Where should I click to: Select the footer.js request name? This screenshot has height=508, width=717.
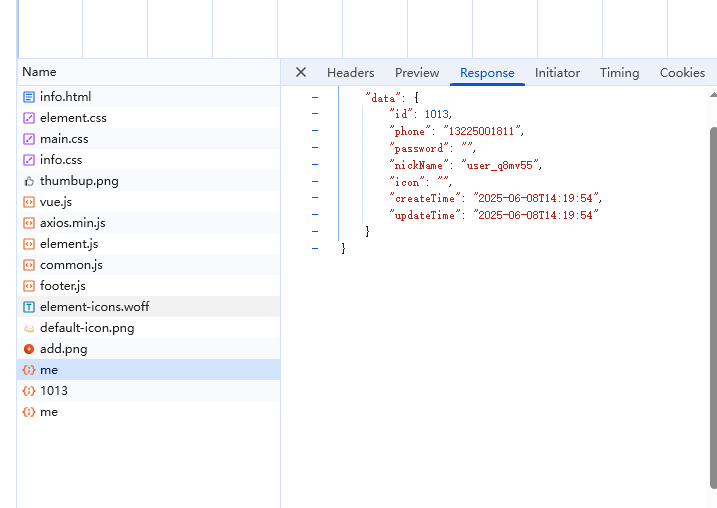pyautogui.click(x=63, y=286)
